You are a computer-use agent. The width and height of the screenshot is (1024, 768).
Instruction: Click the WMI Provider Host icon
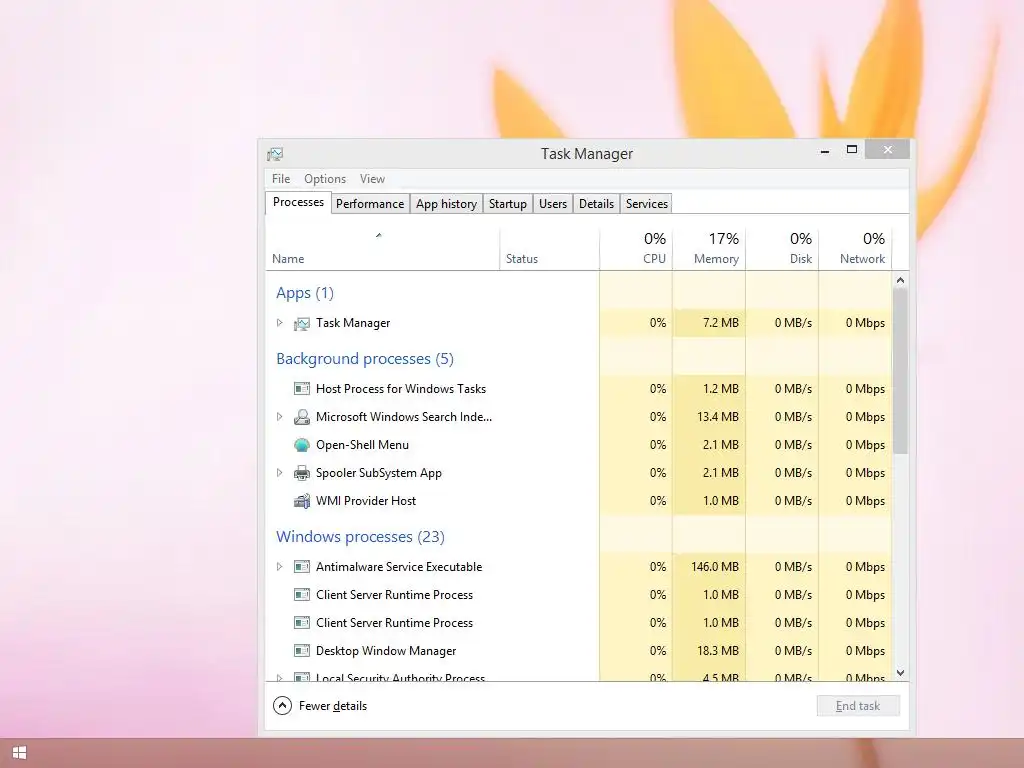point(302,501)
